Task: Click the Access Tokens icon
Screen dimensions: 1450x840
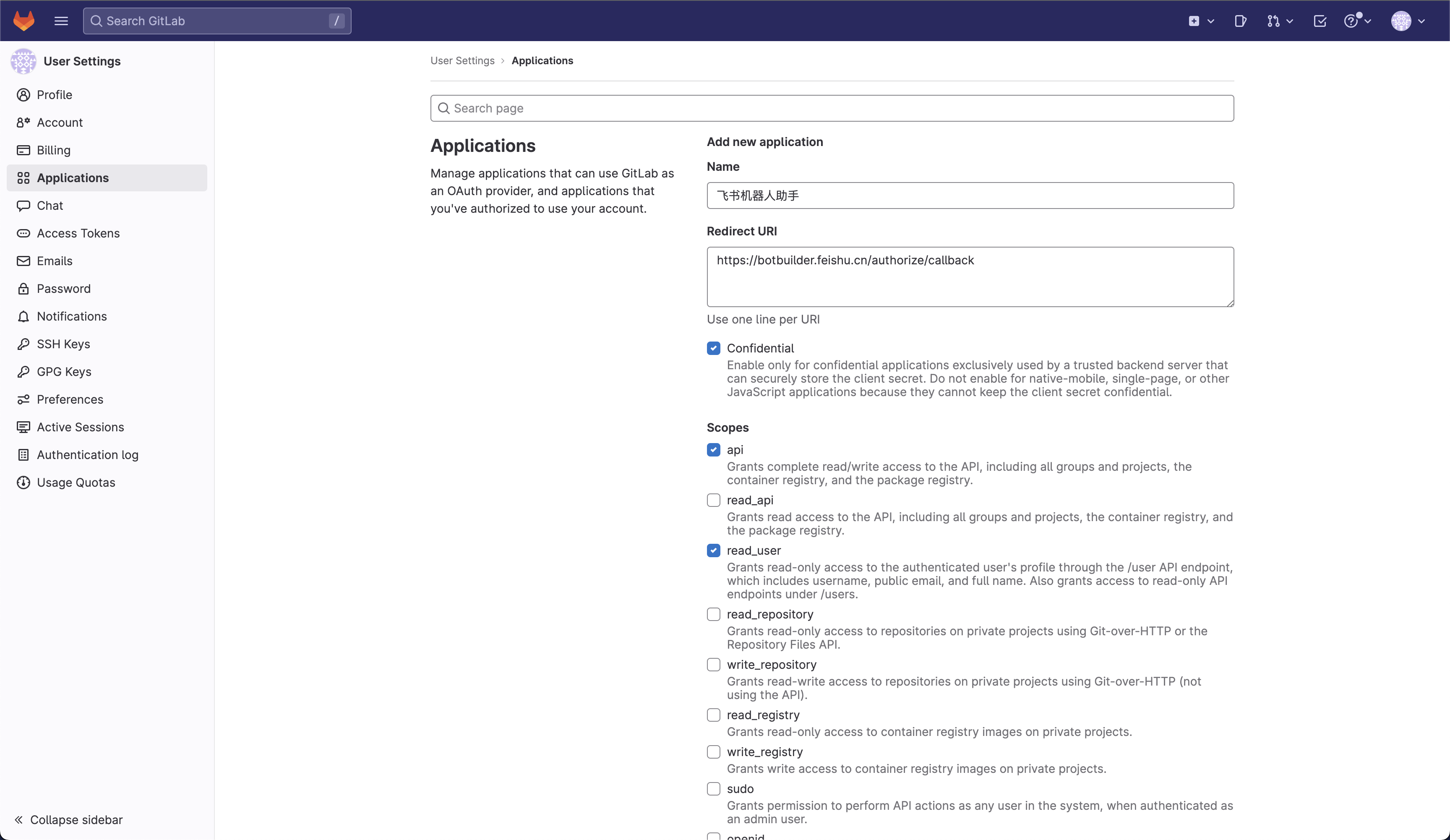Action: point(23,233)
